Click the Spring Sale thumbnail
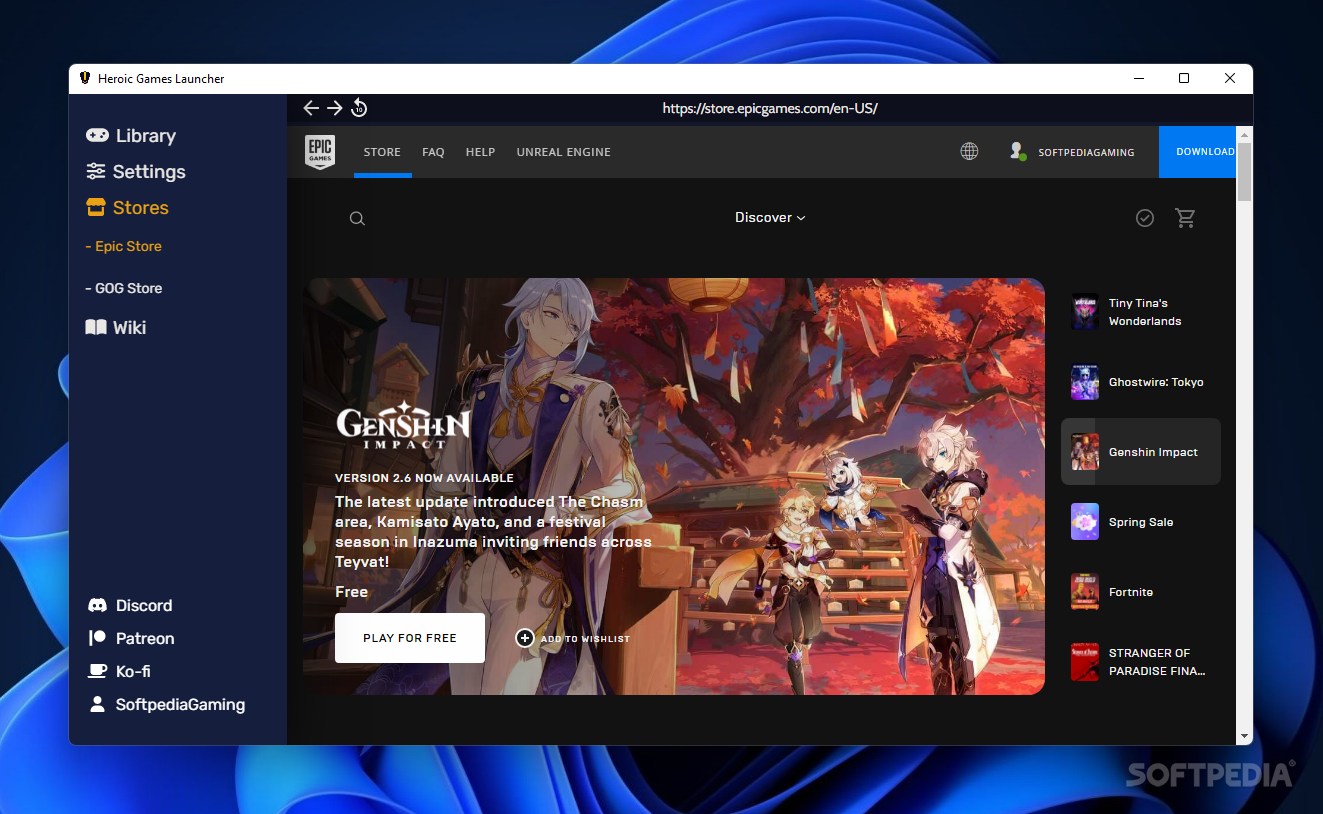The width and height of the screenshot is (1323, 814). click(x=1085, y=522)
